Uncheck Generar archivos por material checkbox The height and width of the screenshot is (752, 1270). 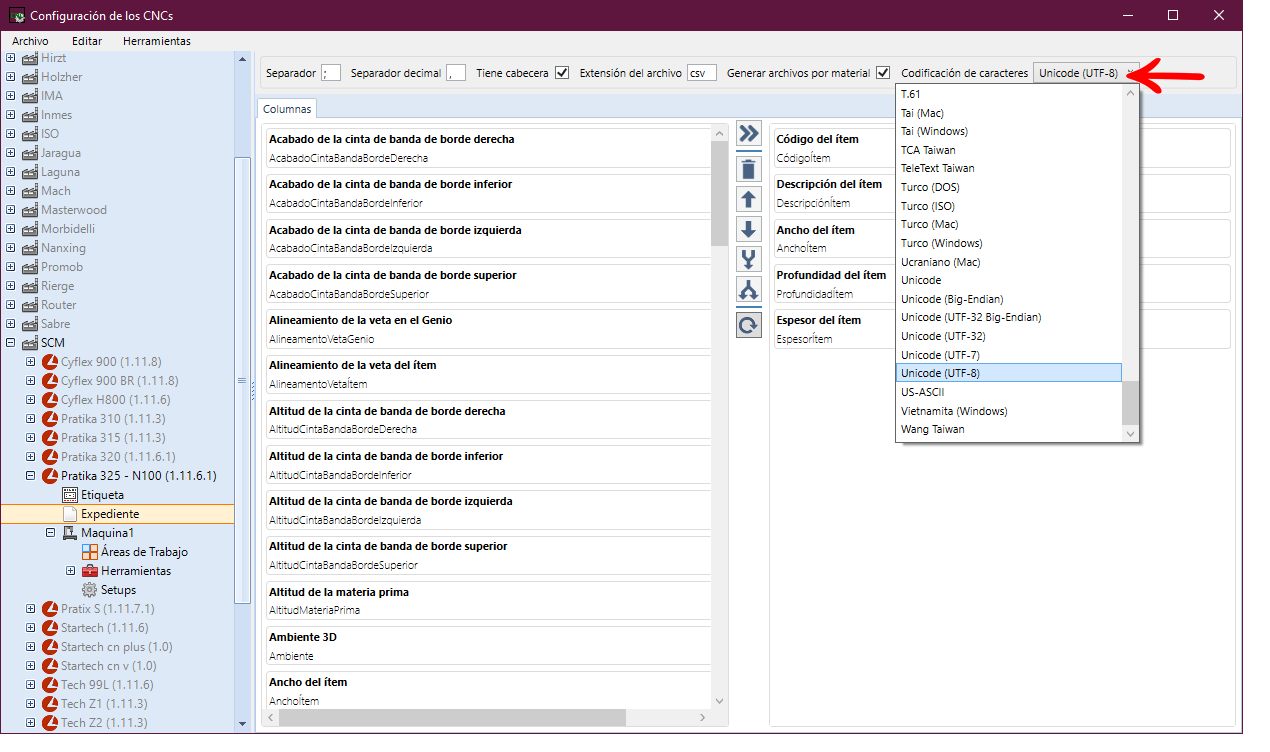point(883,73)
